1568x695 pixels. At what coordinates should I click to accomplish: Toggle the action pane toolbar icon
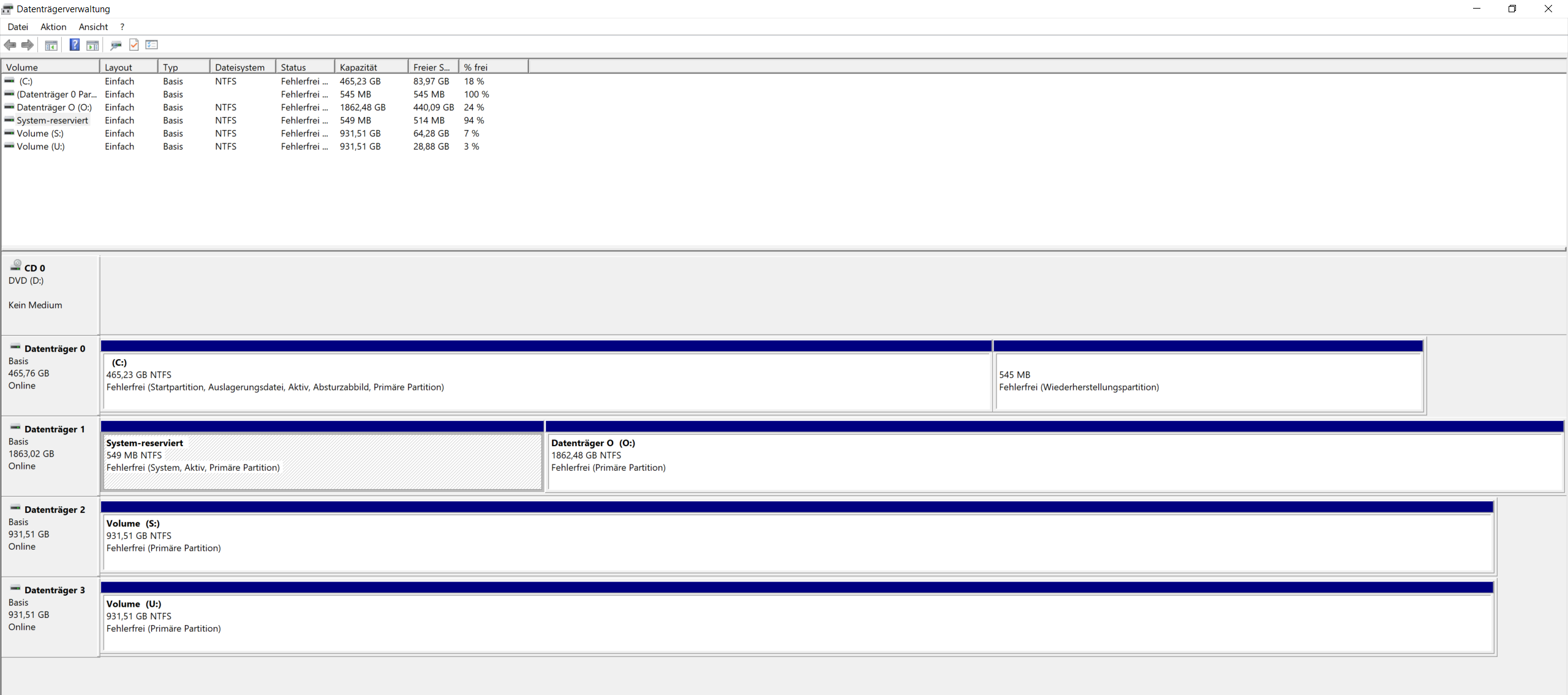click(92, 45)
